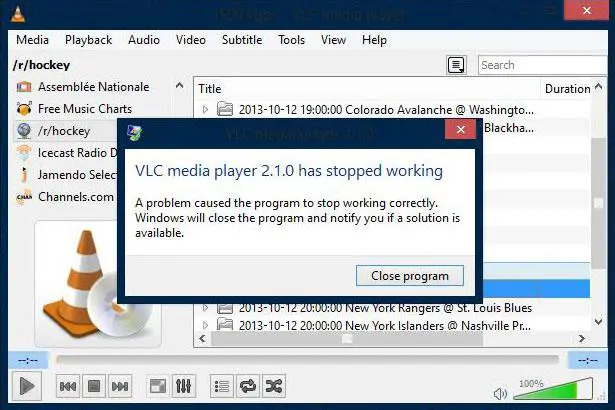The image size is (615, 410).
Task: Click the Channels.com icon
Action: pyautogui.click(x=24, y=197)
